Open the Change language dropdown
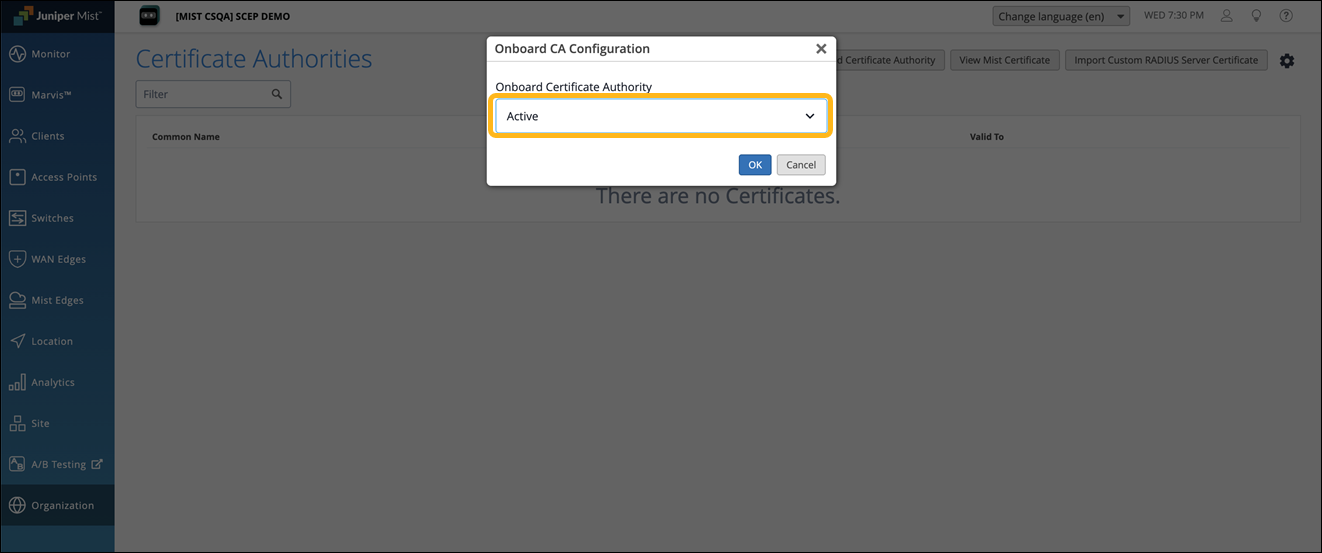1322x553 pixels. 1061,16
